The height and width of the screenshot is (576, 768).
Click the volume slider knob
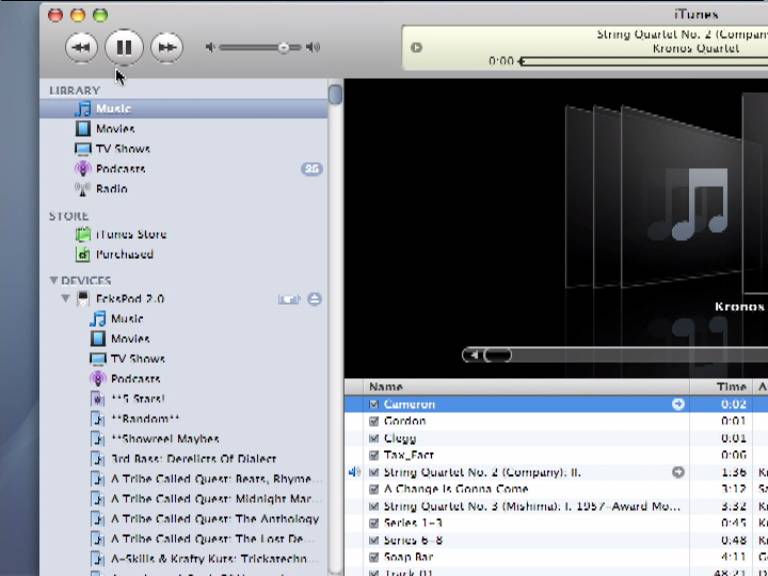pyautogui.click(x=284, y=48)
